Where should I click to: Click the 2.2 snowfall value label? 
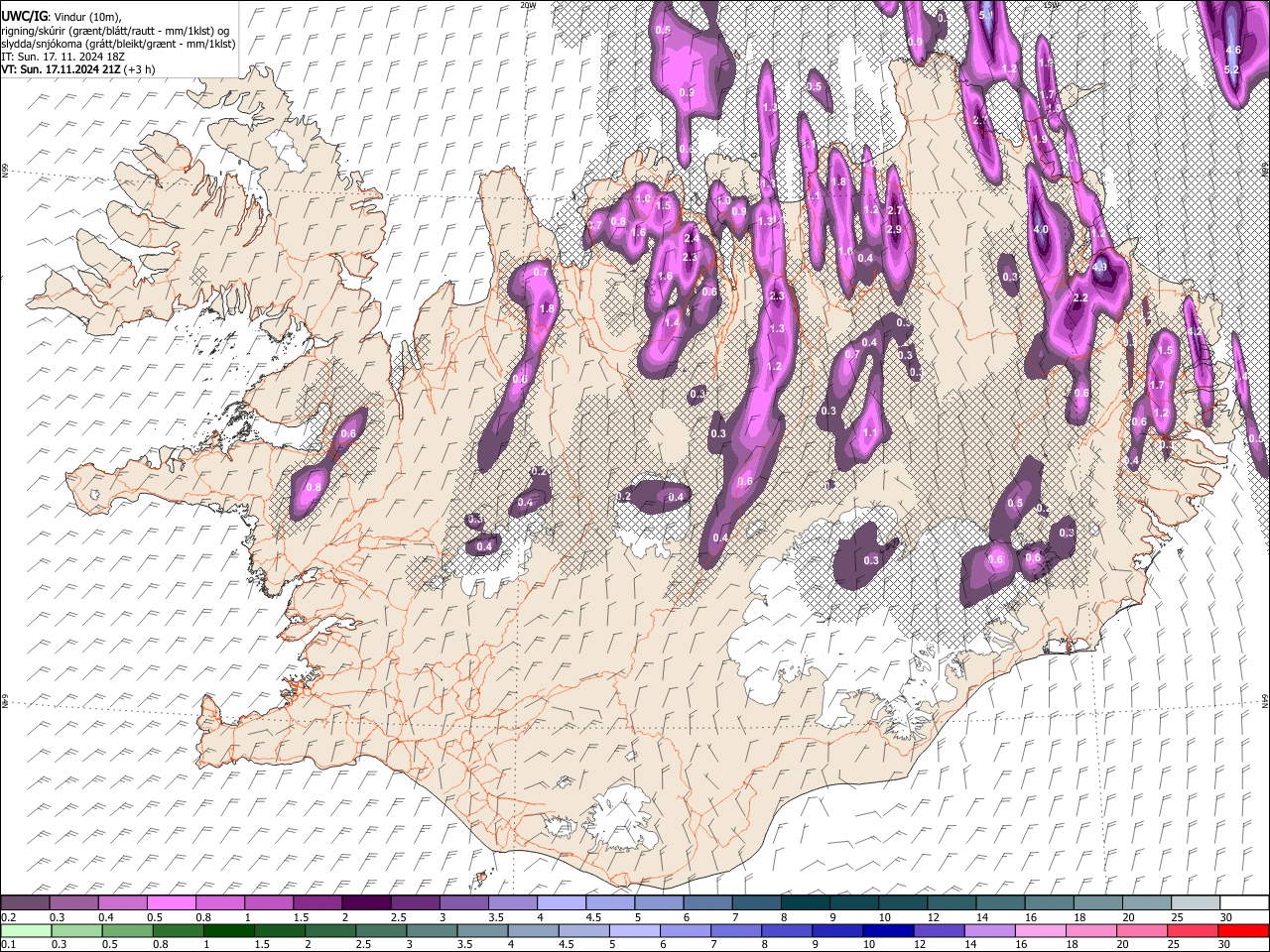click(1081, 297)
